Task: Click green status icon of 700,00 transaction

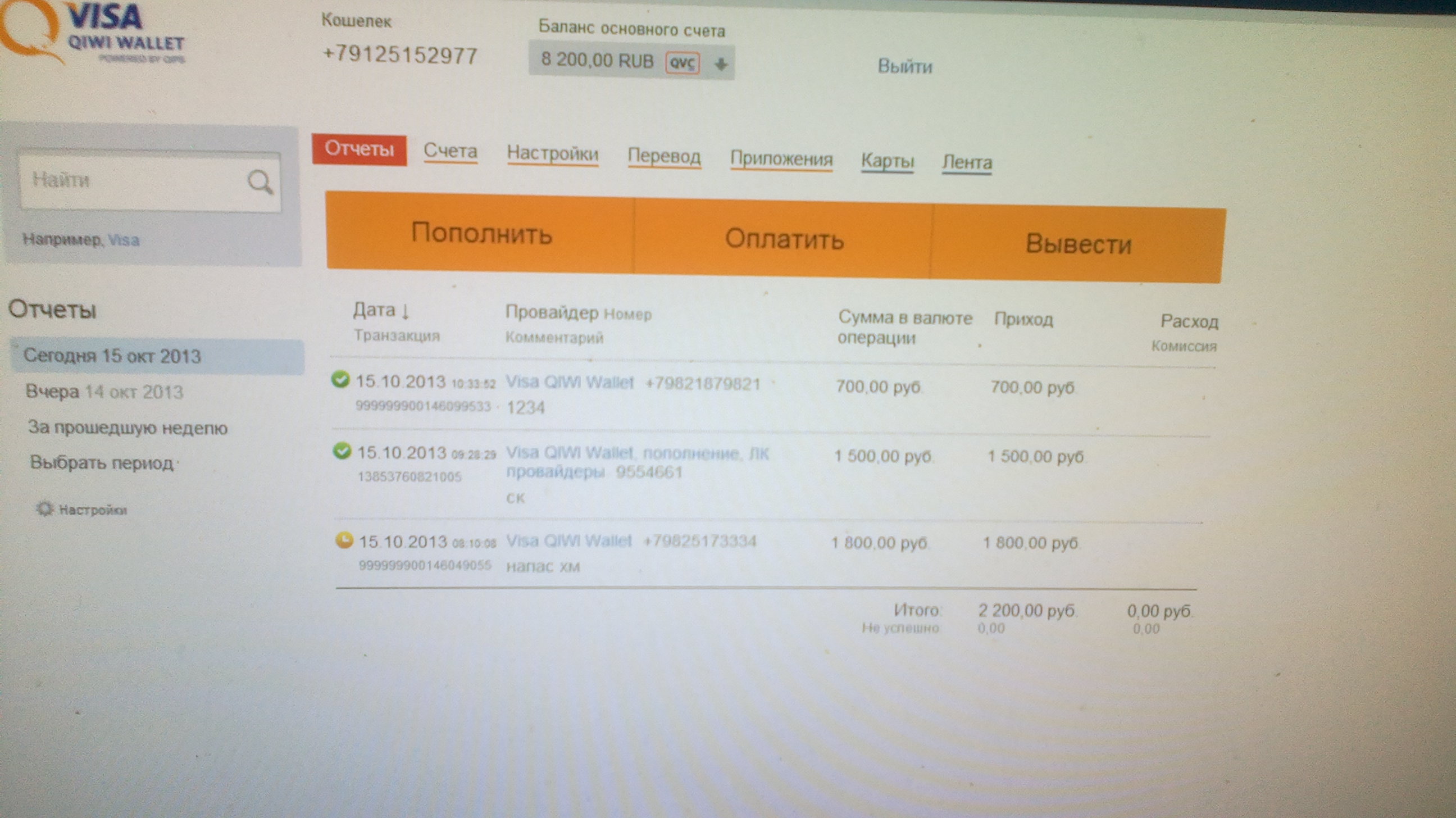Action: tap(340, 379)
